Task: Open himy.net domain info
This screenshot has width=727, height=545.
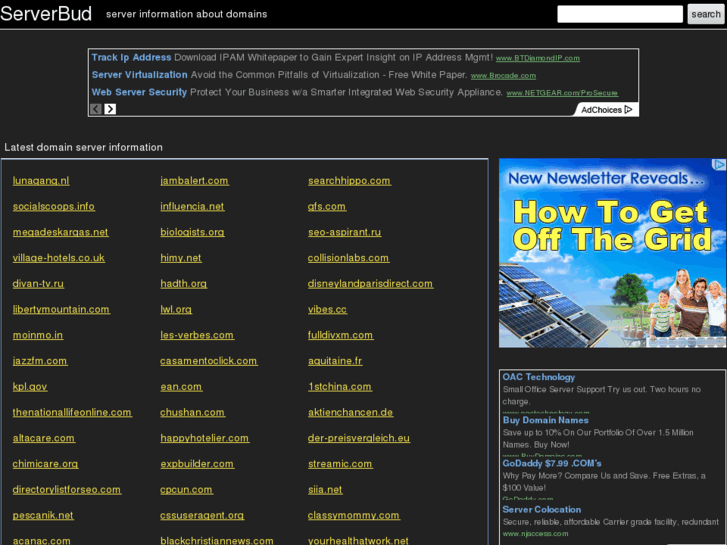Action: pos(181,258)
